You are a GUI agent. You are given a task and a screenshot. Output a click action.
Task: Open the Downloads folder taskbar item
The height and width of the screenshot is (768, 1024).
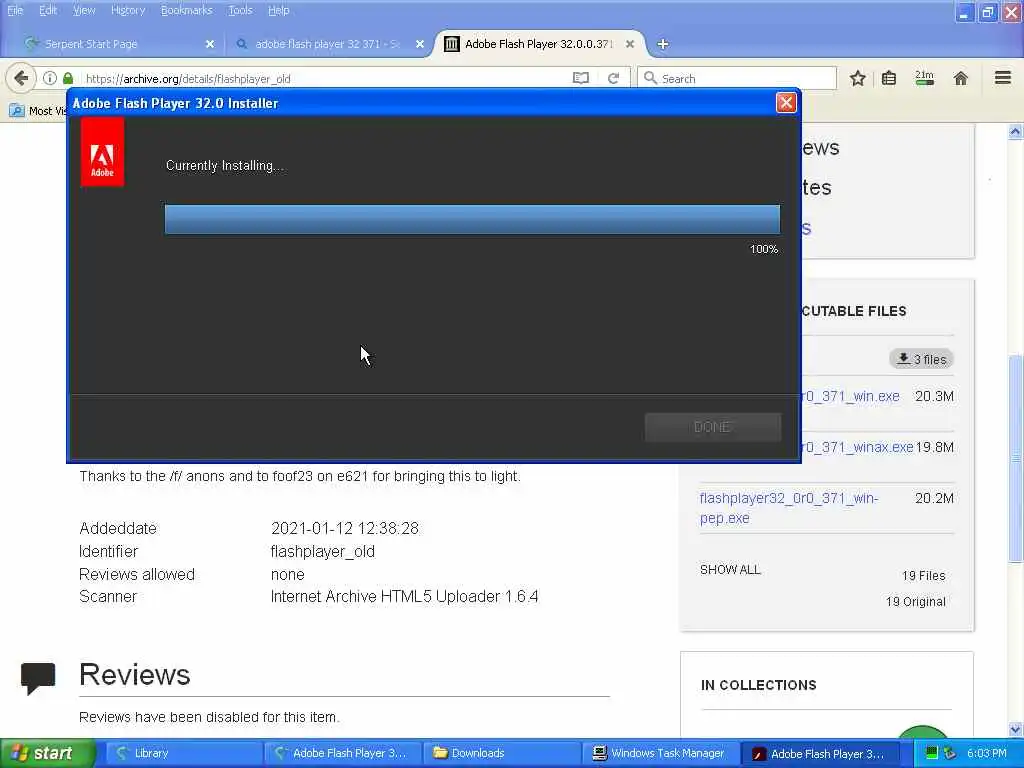[x=502, y=753]
